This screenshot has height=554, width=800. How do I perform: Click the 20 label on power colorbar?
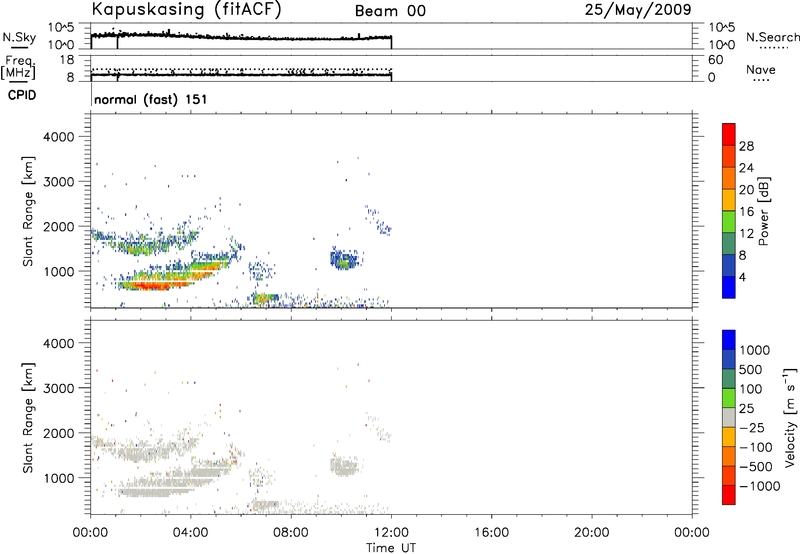pos(746,190)
